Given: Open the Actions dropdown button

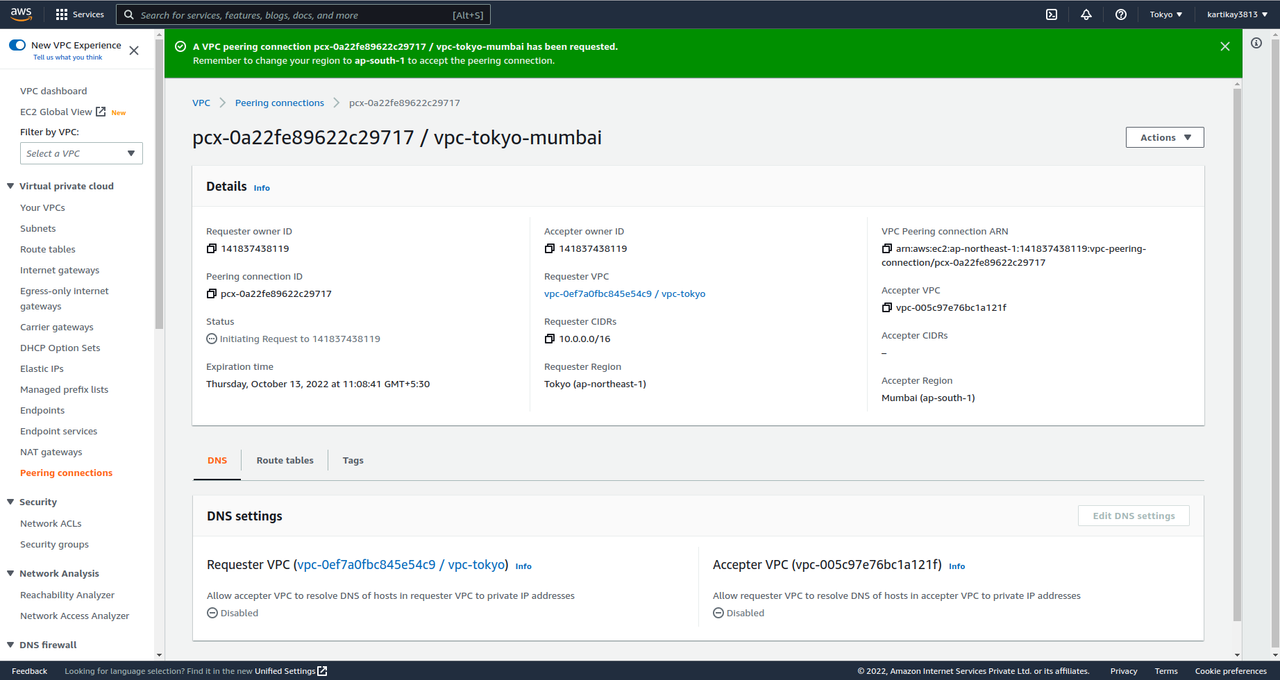Looking at the screenshot, I should [1165, 138].
